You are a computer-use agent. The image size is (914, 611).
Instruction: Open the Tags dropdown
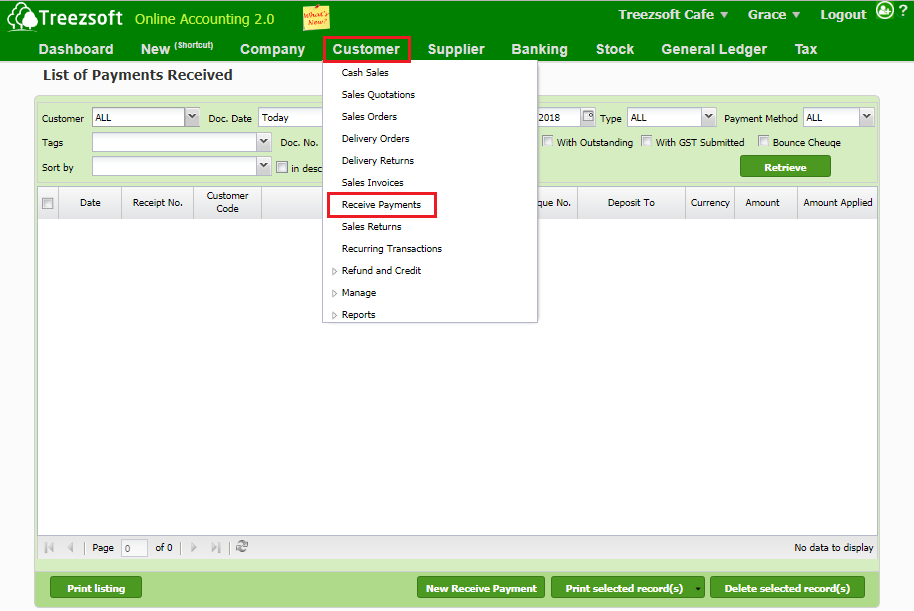click(263, 142)
